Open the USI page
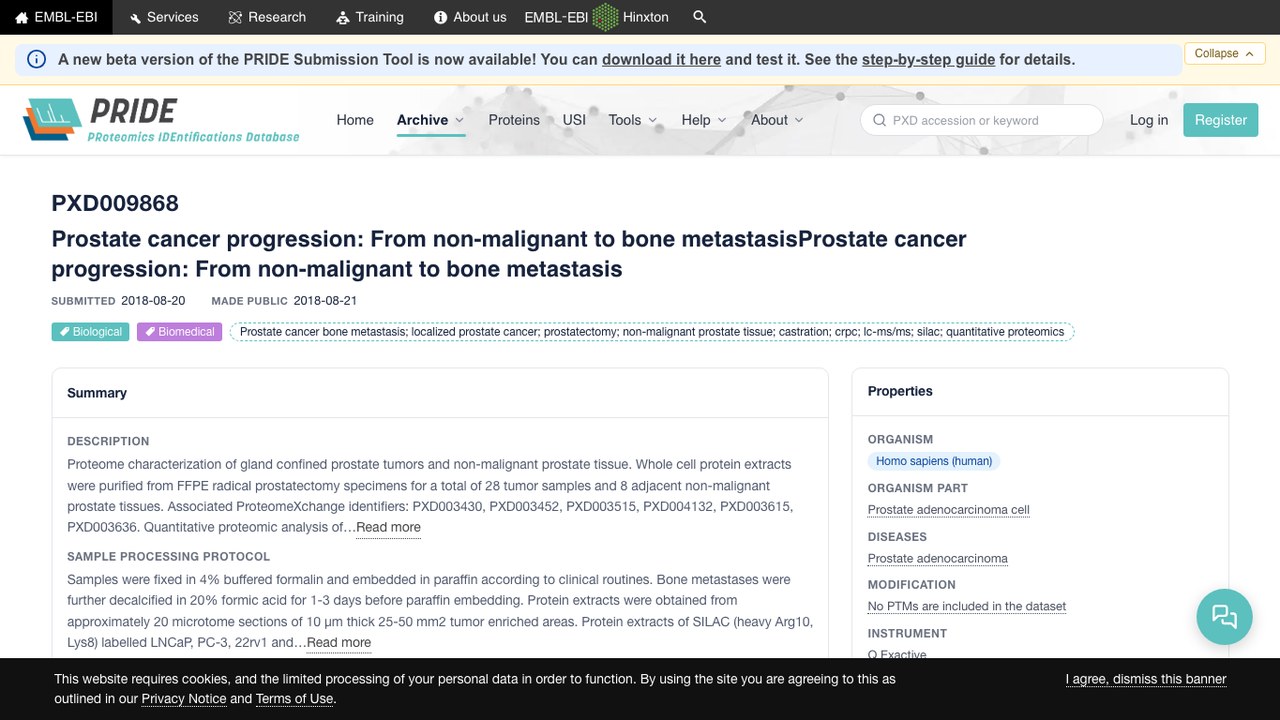This screenshot has height=720, width=1280. (x=574, y=120)
